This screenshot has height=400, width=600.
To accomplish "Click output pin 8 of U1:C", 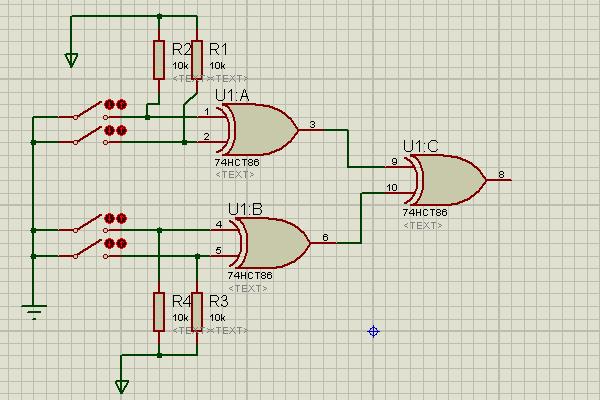I will click(x=499, y=180).
